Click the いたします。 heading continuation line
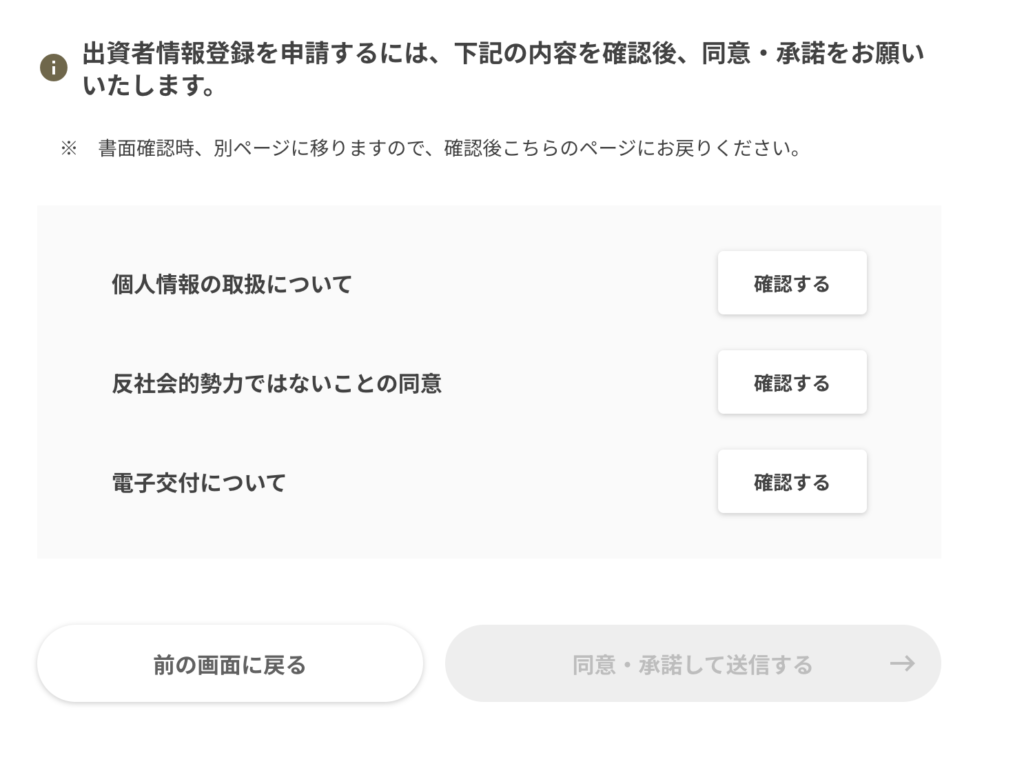 click(x=150, y=88)
